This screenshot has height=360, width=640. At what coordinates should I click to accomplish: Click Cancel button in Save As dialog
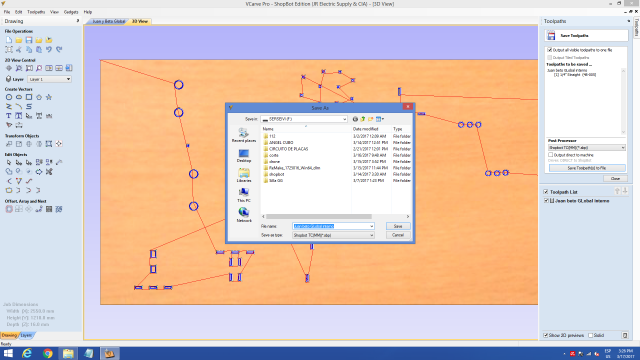pos(398,235)
